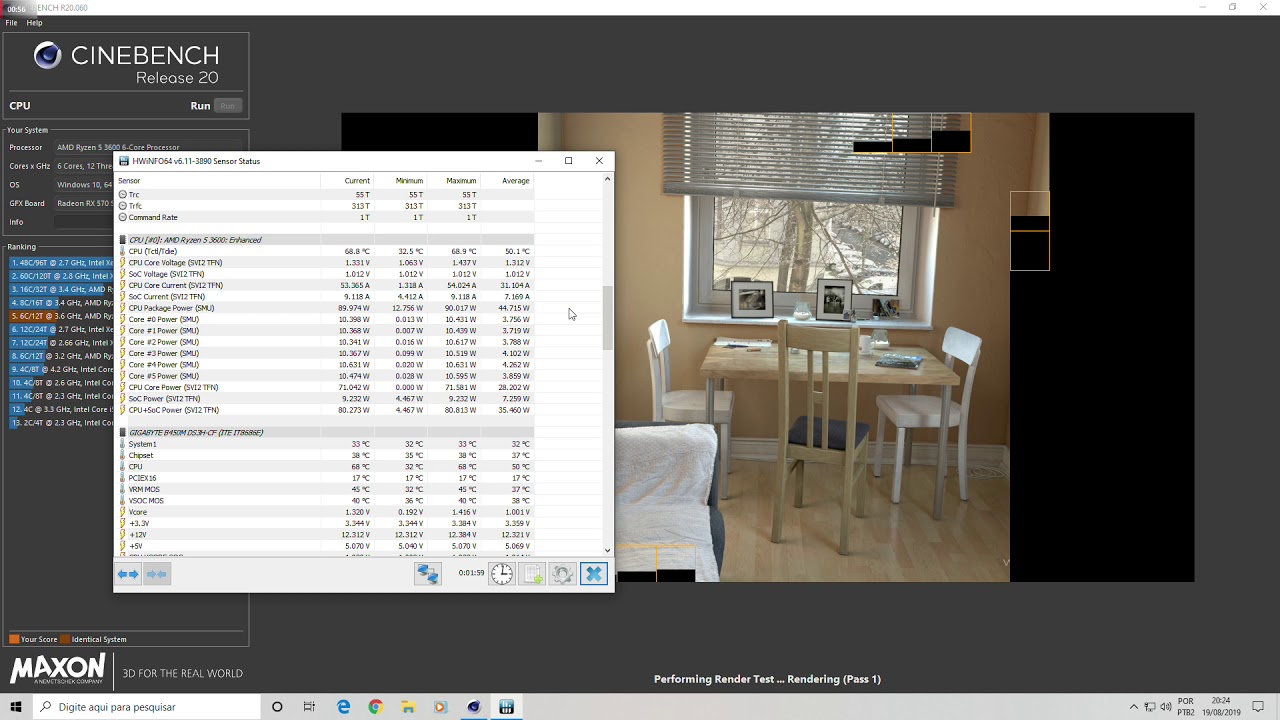Select the System1 temperature row
This screenshot has width=1280, height=720.
tap(325, 444)
